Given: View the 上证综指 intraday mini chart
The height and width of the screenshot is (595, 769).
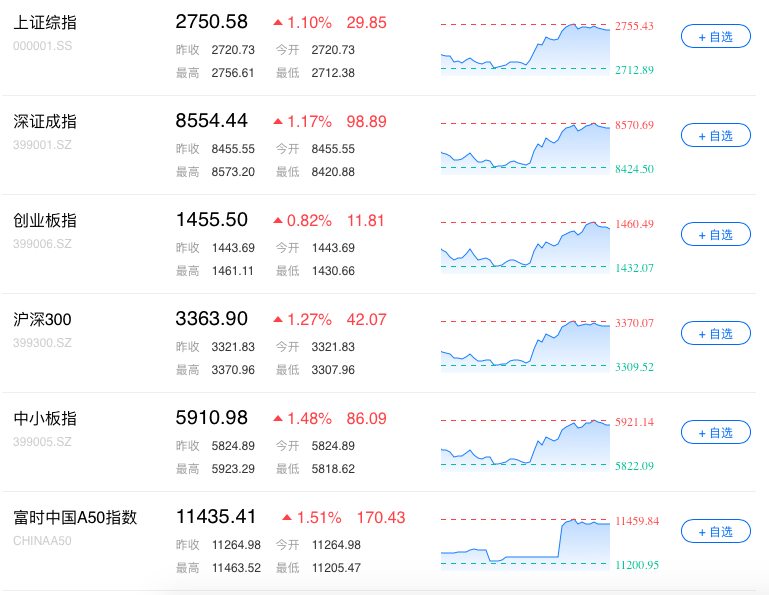Looking at the screenshot, I should (525, 48).
